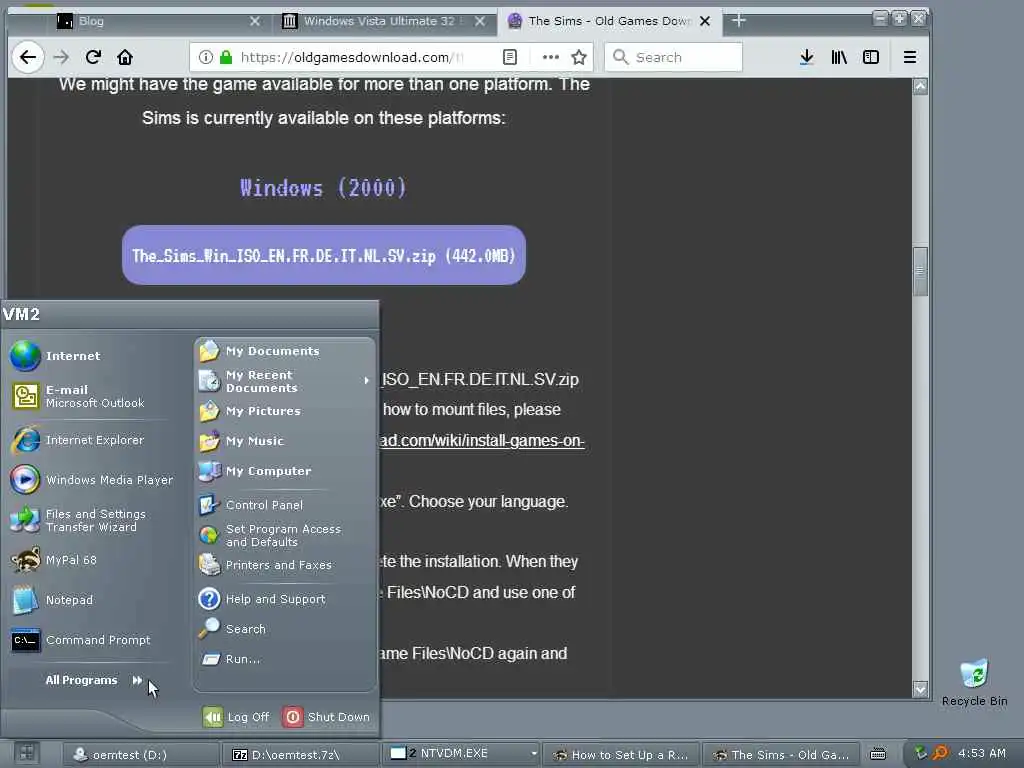Click the browser forward arrow

click(x=61, y=57)
